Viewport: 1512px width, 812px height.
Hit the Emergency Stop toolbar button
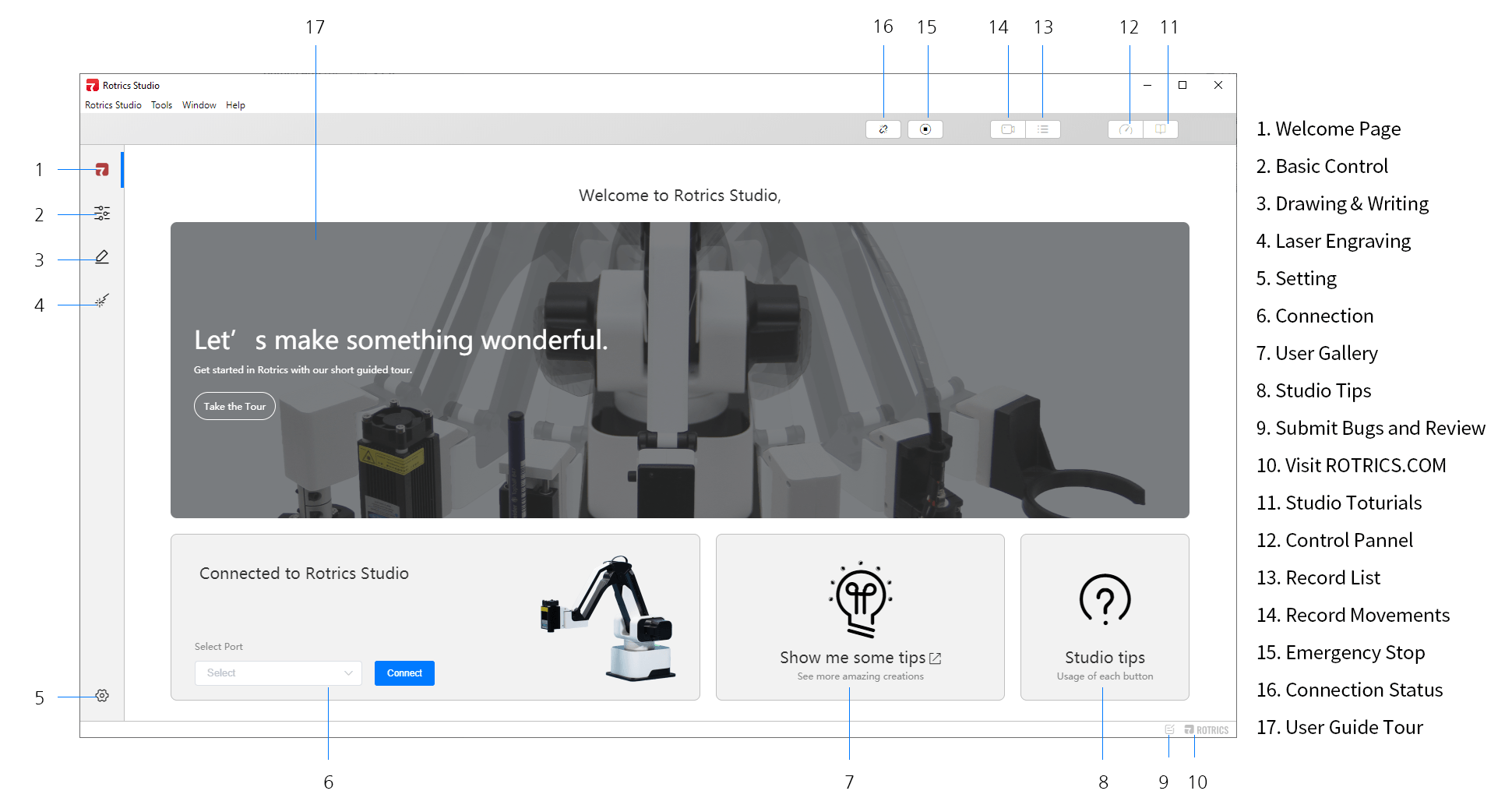click(925, 129)
